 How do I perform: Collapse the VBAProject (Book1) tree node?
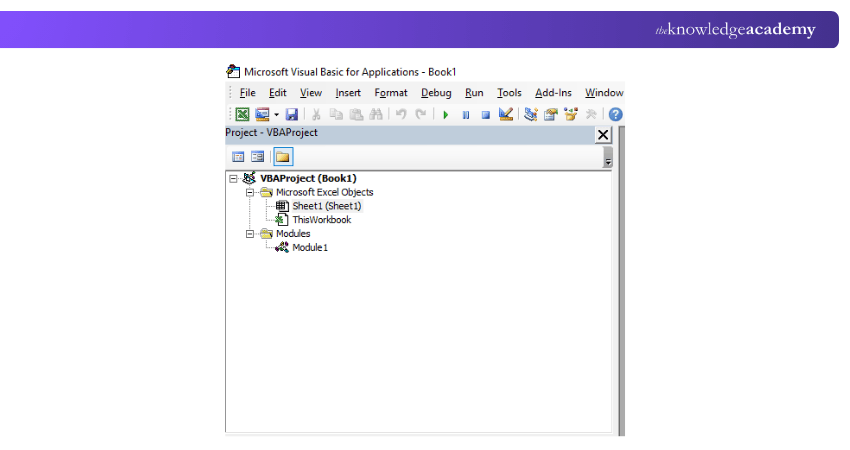[x=234, y=179]
